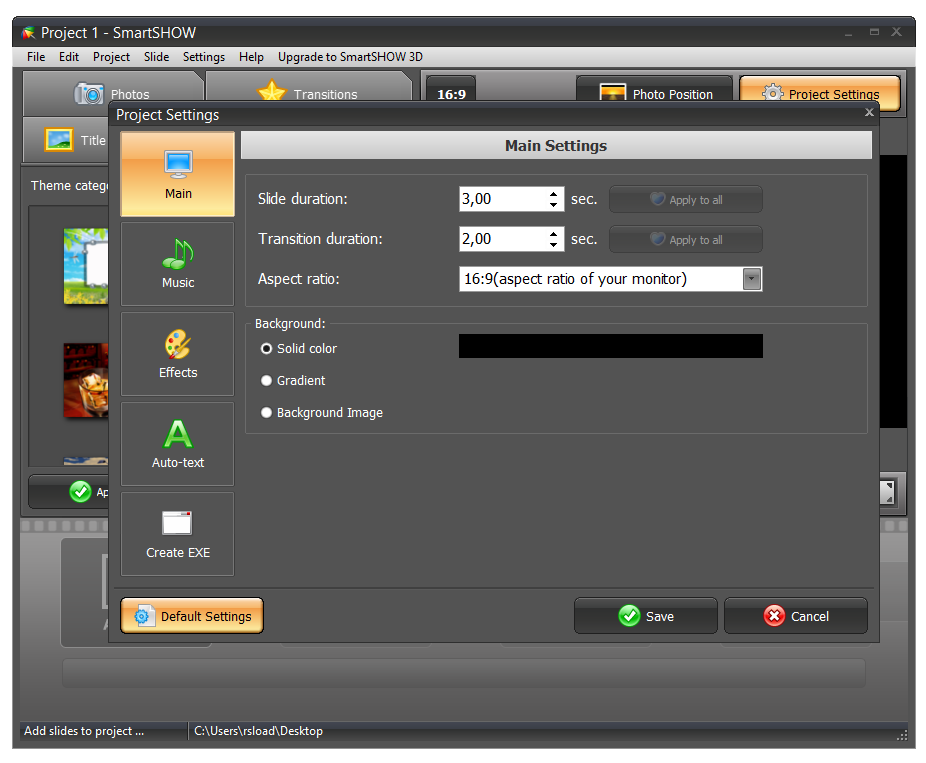Image resolution: width=926 pixels, height=763 pixels.
Task: Select the Gradient background option
Action: pos(266,380)
